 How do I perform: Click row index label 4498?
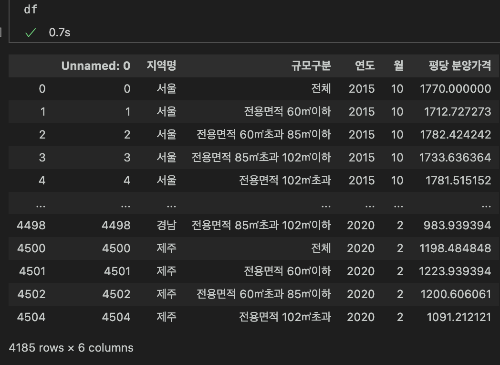(31, 225)
